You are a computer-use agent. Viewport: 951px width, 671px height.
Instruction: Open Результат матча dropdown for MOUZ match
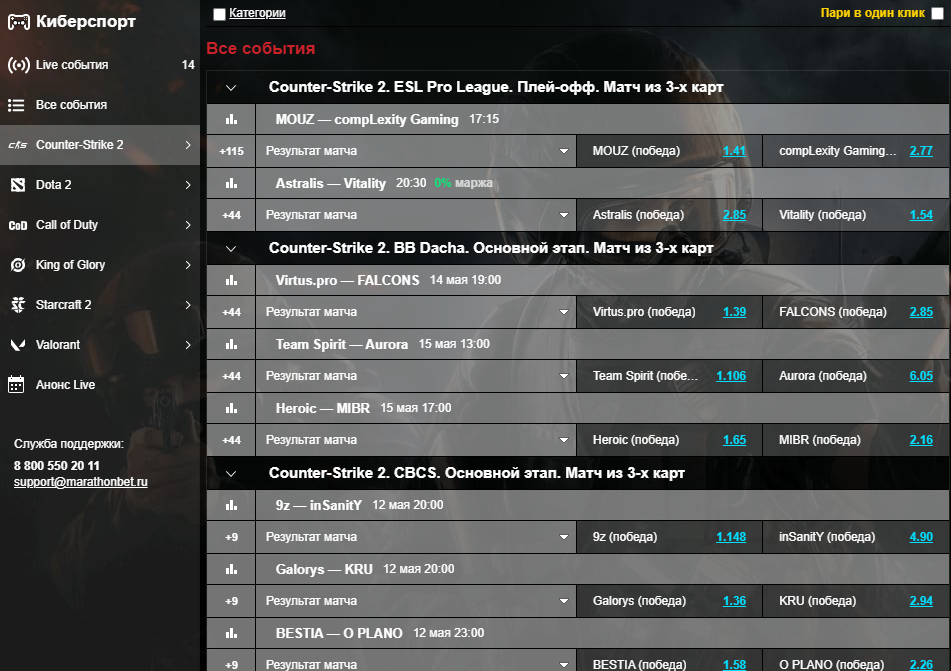[x=416, y=151]
